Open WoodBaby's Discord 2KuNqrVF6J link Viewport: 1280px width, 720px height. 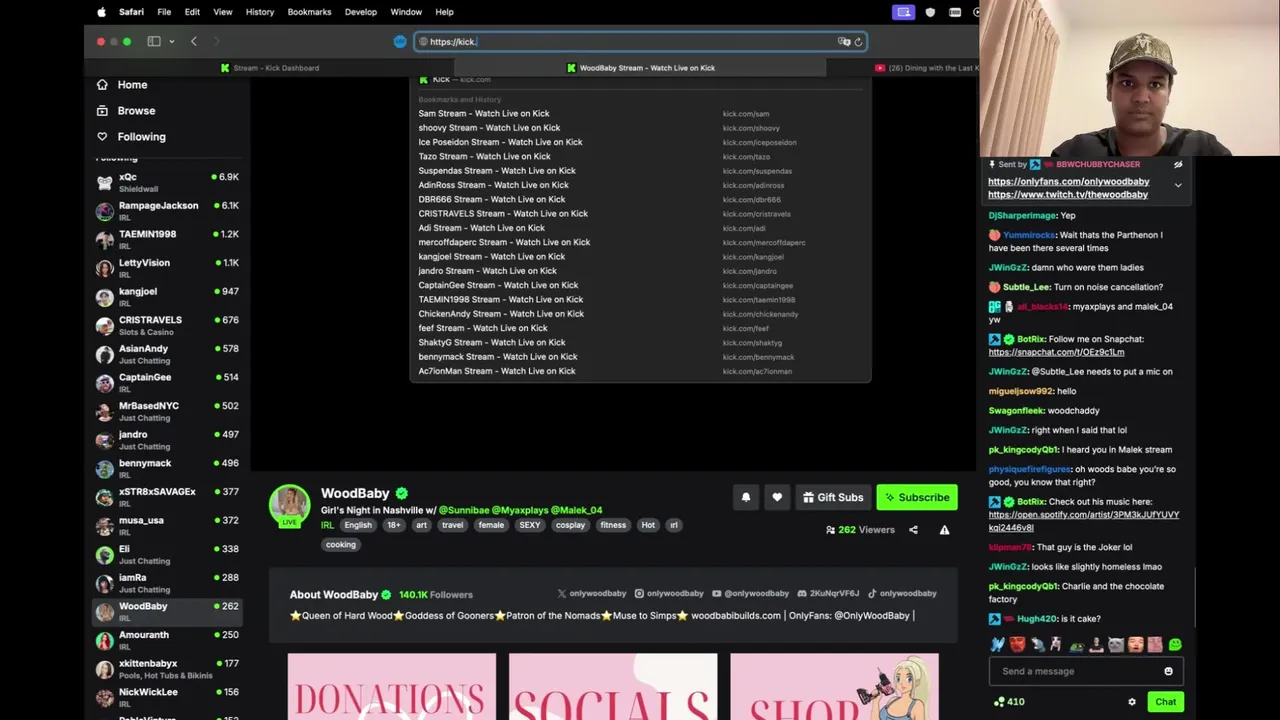828,594
